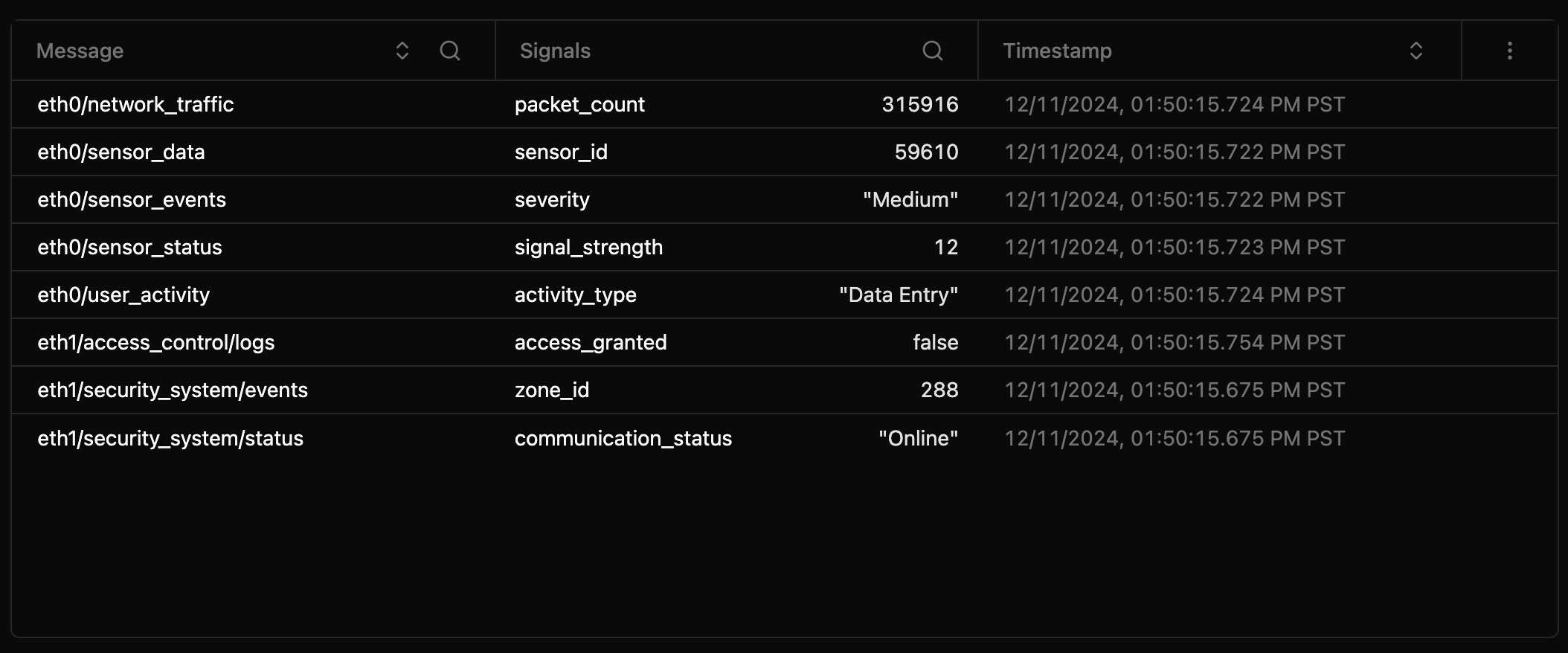This screenshot has width=1568, height=653.
Task: Sort by the Timestamp column arrows
Action: (1416, 51)
